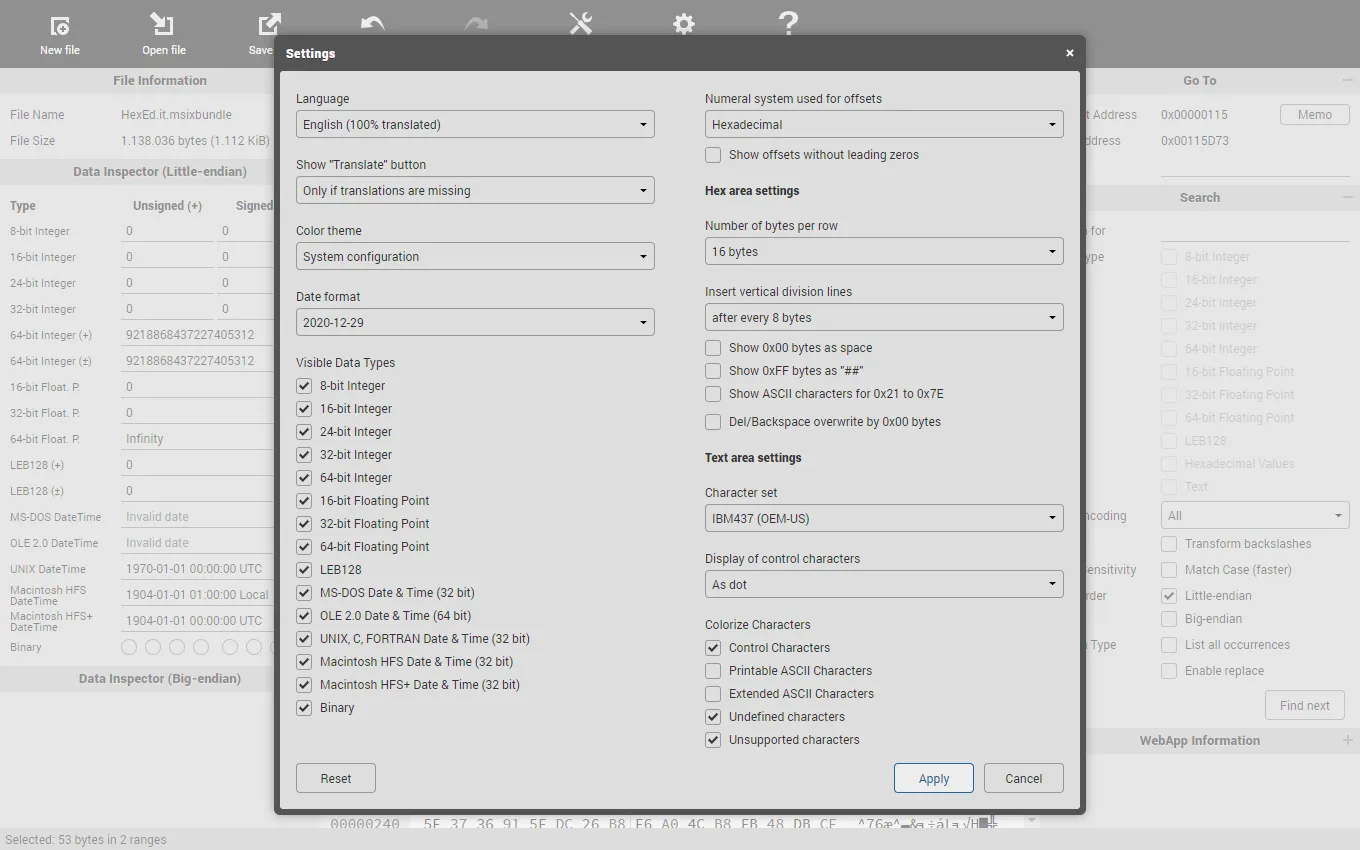Click the 64-bit Float. P. Infinity value
1360x850 pixels.
click(x=196, y=439)
